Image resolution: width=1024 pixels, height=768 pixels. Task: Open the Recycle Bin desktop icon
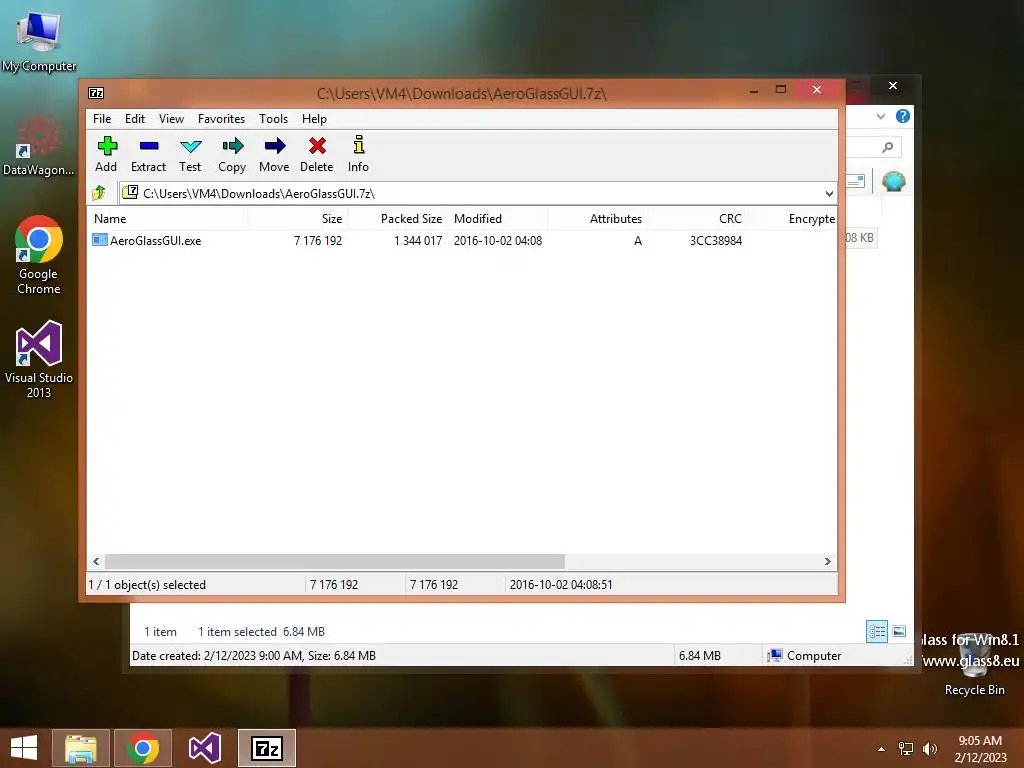coord(974,665)
